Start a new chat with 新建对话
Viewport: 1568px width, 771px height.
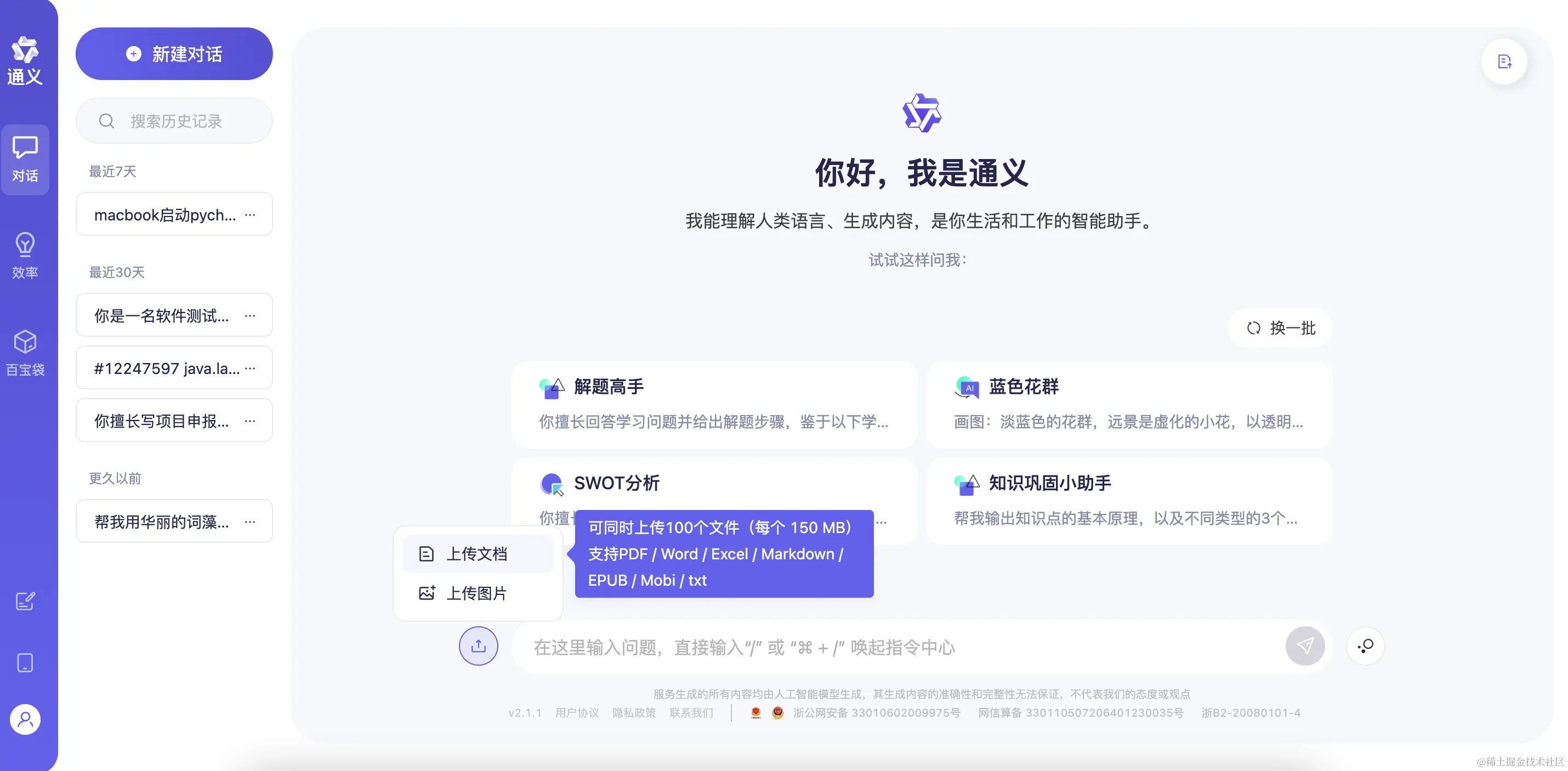174,54
